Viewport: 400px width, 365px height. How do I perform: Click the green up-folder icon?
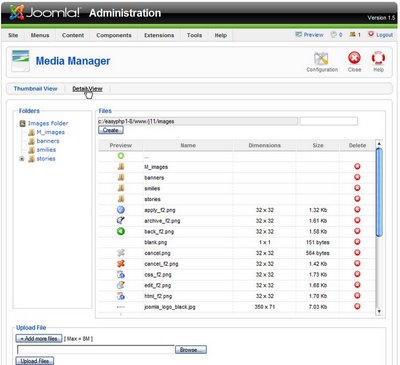(x=121, y=156)
